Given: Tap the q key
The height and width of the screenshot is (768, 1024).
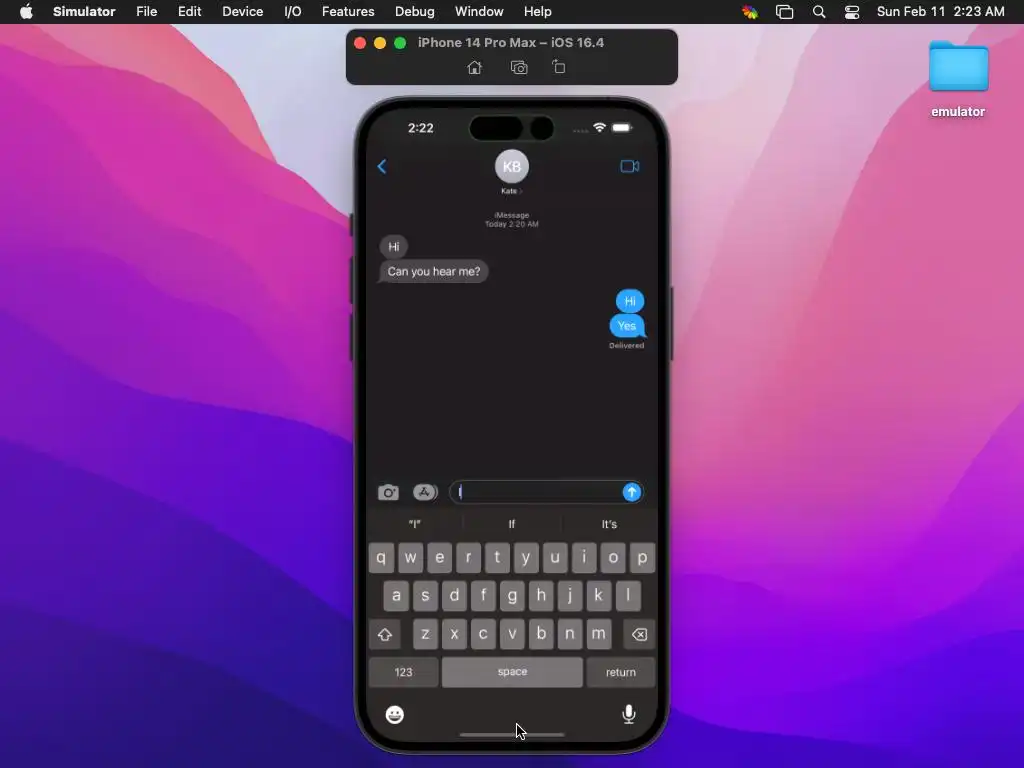Looking at the screenshot, I should click(381, 558).
